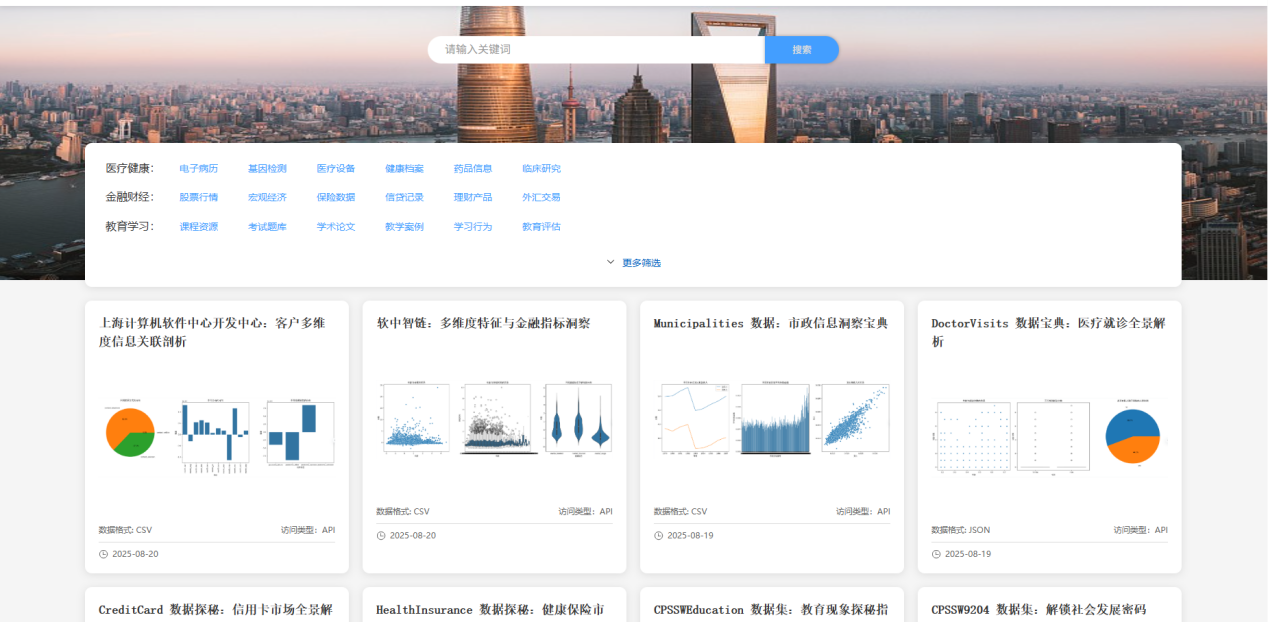Open the HealthInsurance 数据探秘 card title
Image resolution: width=1269 pixels, height=623 pixels.
[x=490, y=609]
